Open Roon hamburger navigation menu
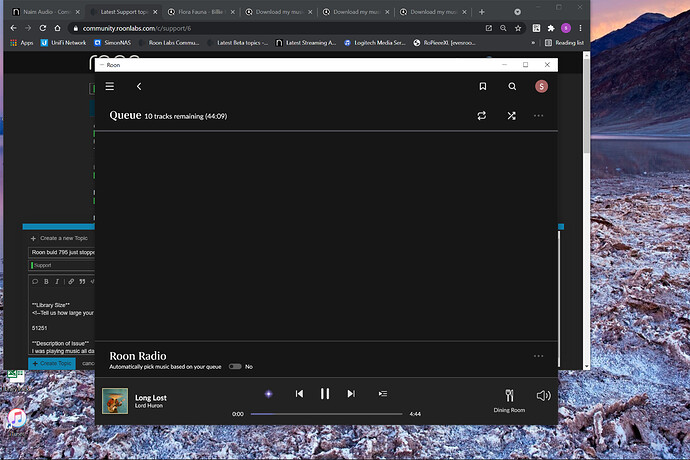The width and height of the screenshot is (690, 460). (x=110, y=86)
